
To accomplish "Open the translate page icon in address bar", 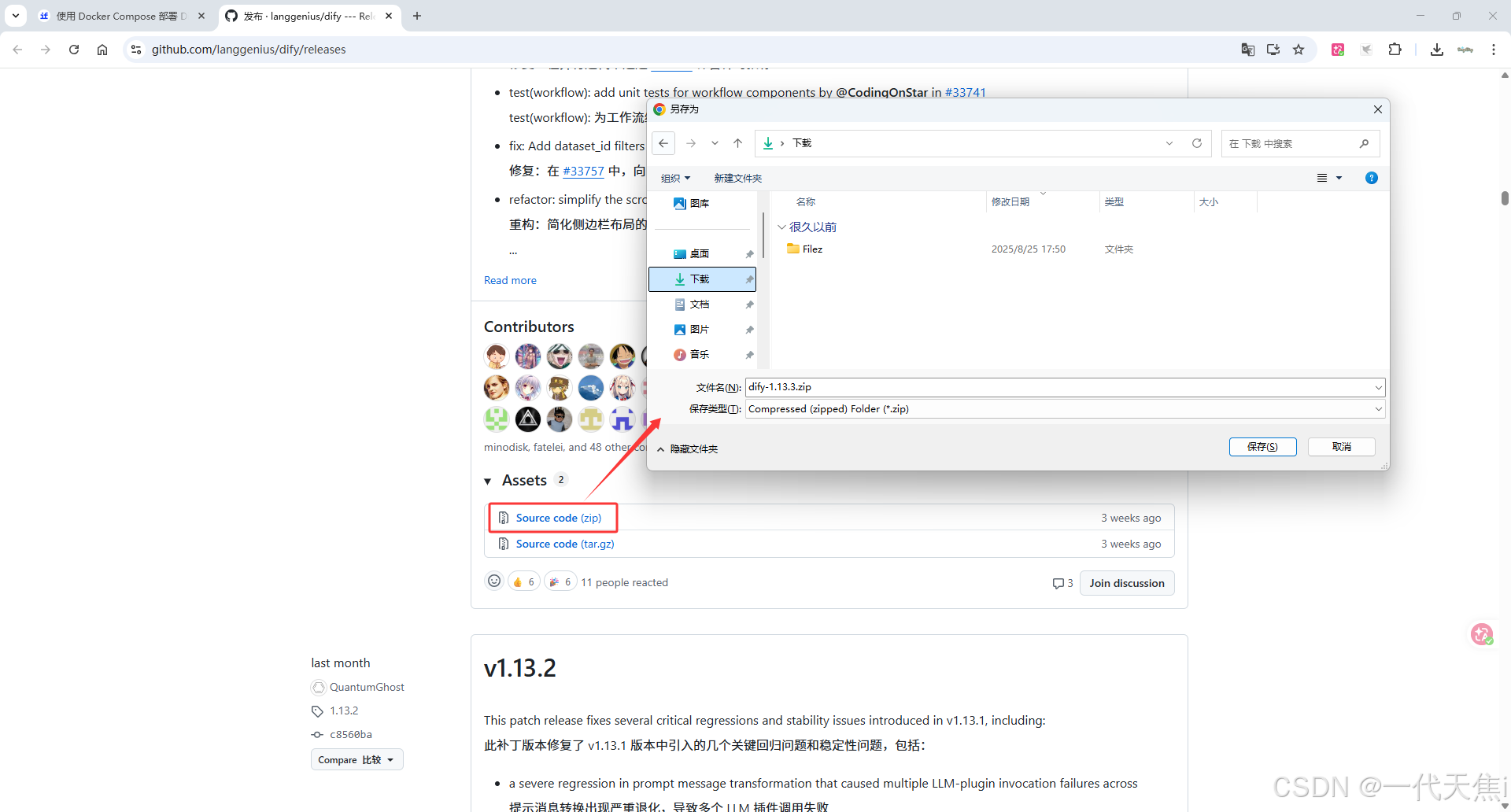I will [1248, 50].
